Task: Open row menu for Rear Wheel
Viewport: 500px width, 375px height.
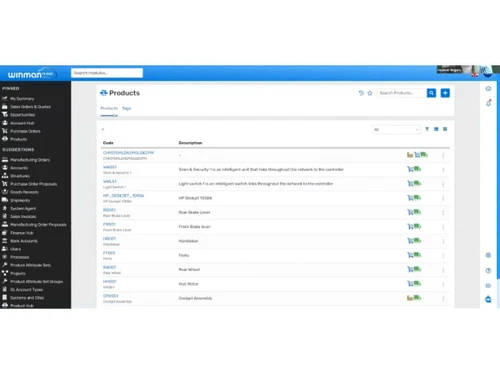Action: [443, 270]
